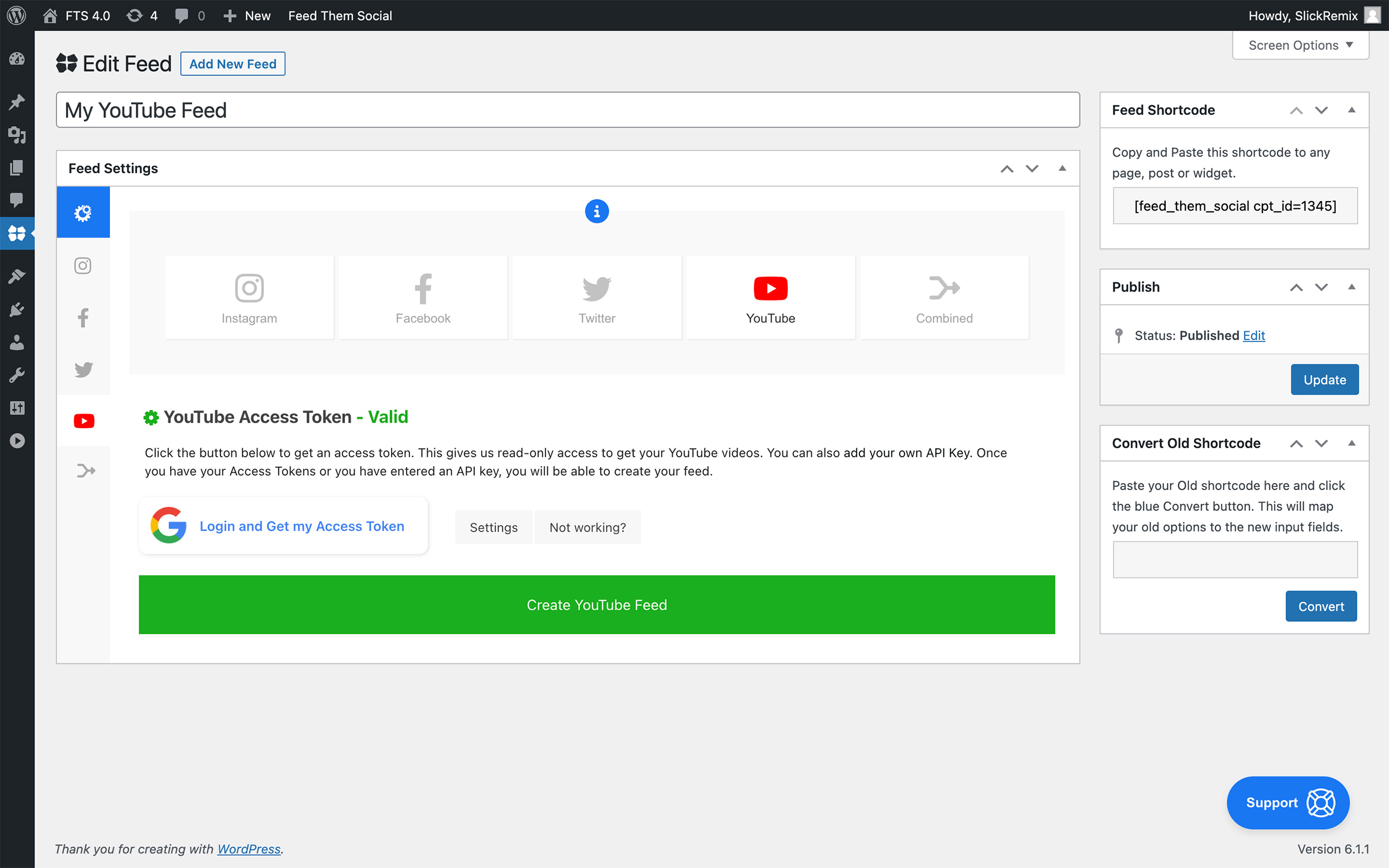Visit site home FTS 4.0

[x=76, y=16]
